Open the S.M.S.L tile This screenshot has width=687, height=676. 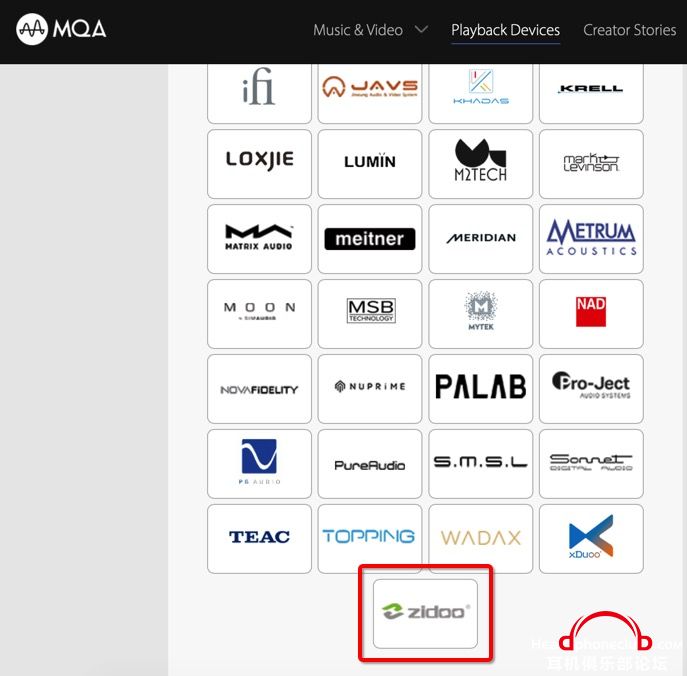[x=481, y=464]
